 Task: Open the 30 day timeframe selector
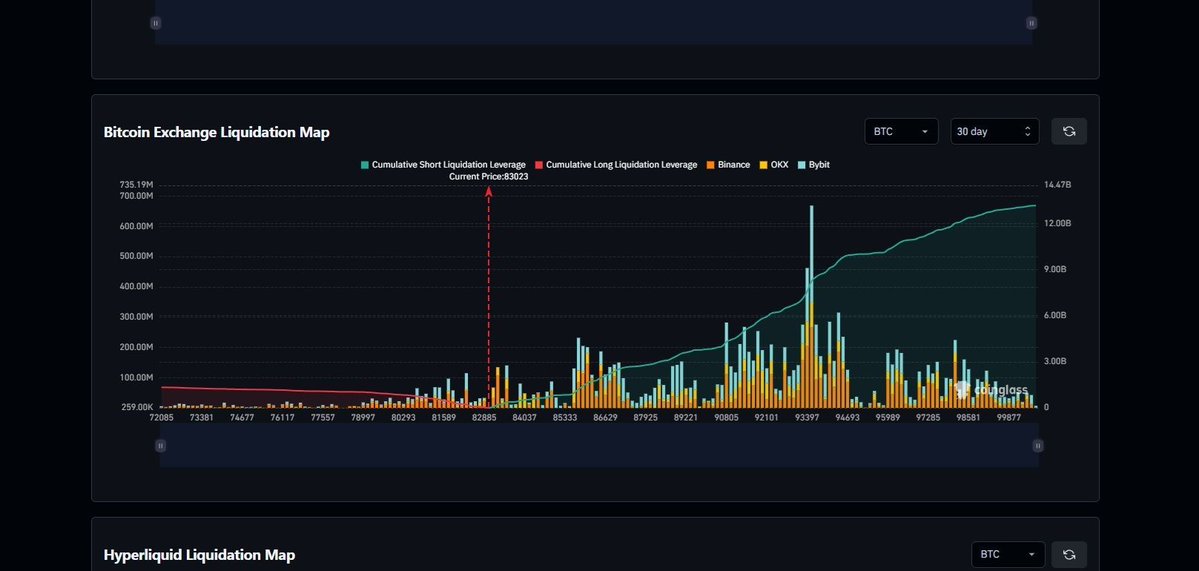click(995, 131)
